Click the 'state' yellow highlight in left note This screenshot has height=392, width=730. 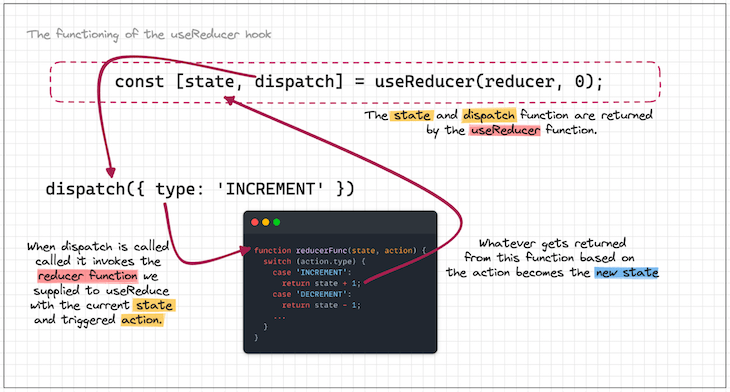154,305
